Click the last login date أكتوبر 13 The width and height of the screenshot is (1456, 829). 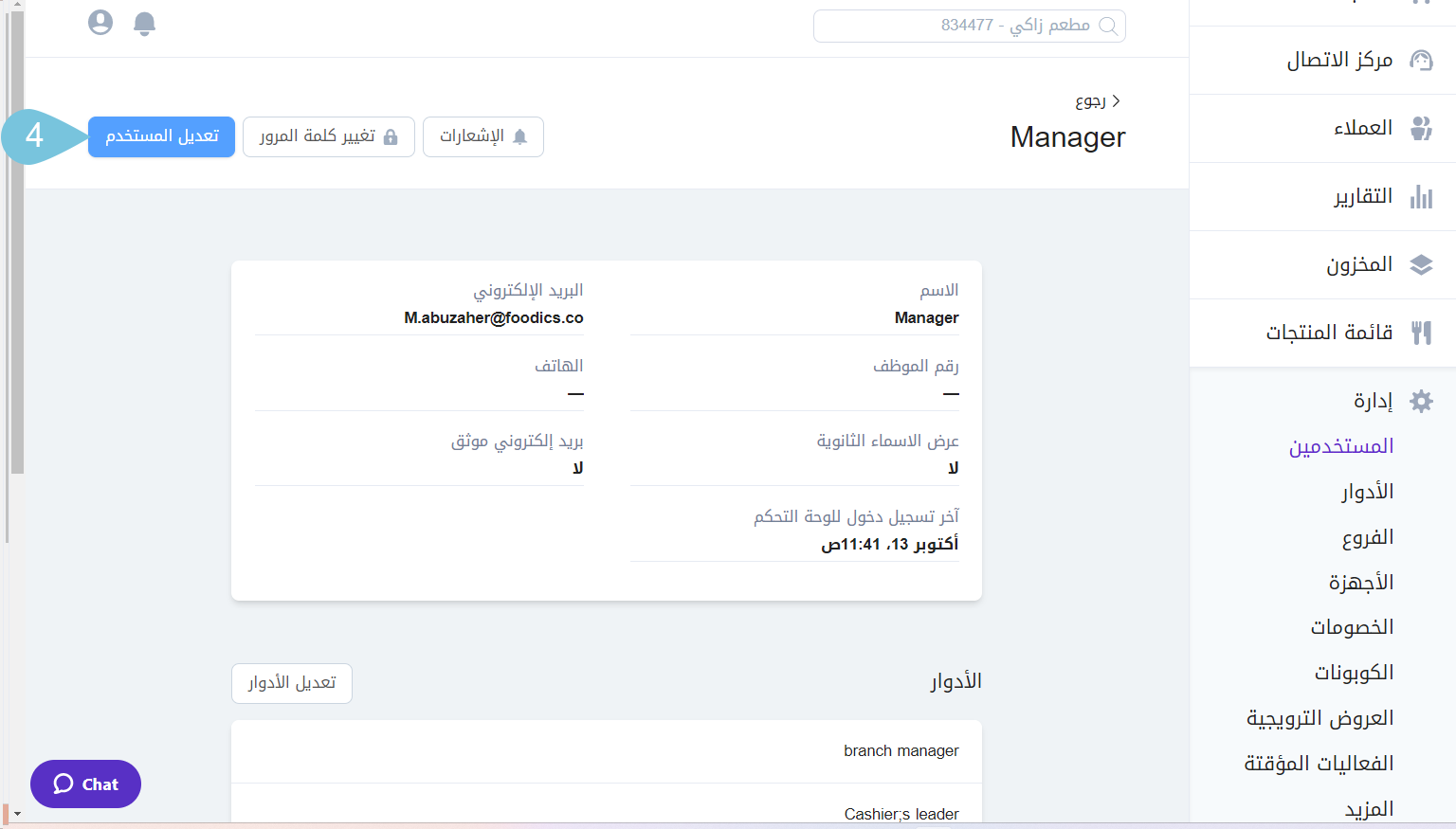pyautogui.click(x=890, y=544)
